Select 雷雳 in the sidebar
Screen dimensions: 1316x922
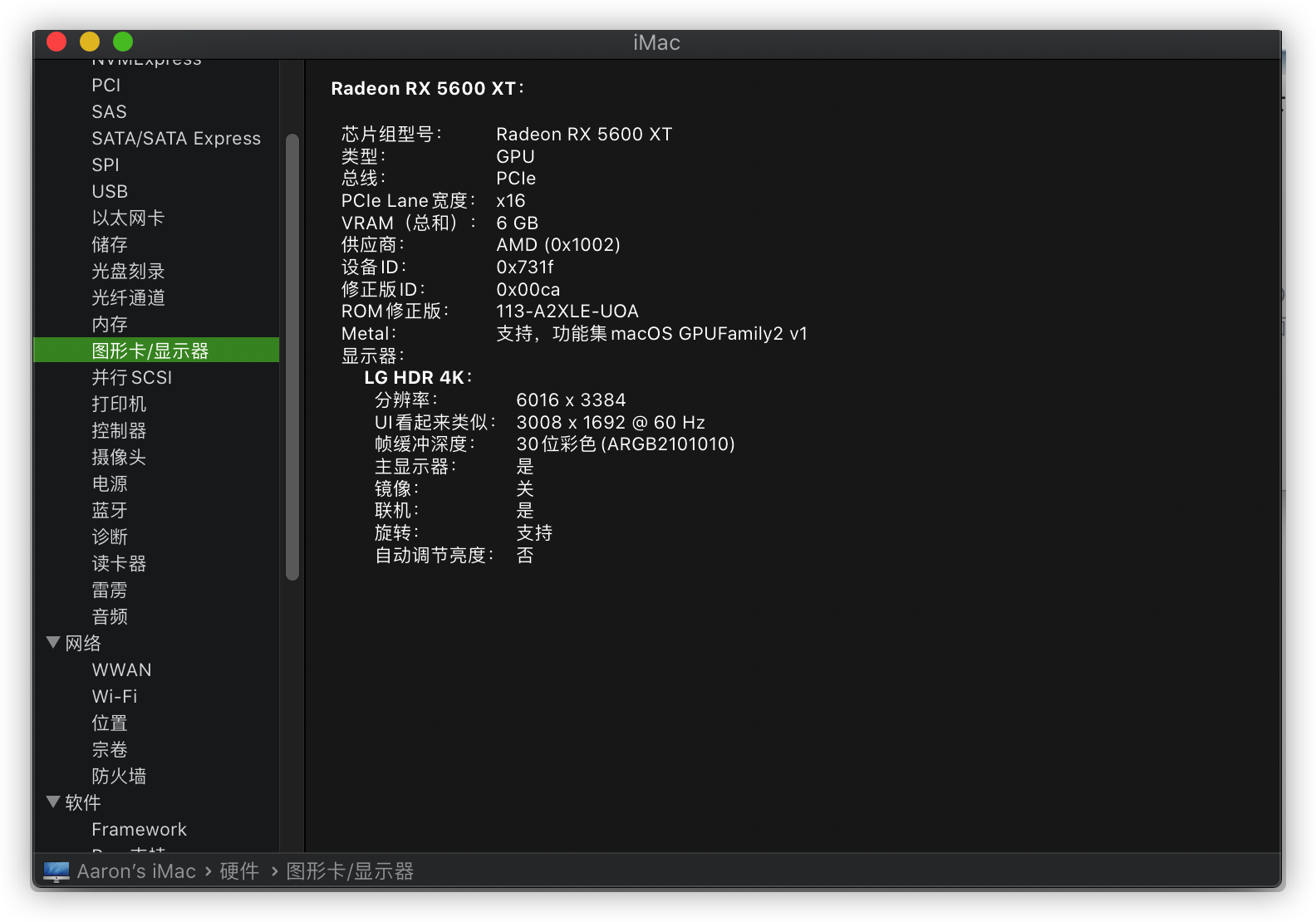pos(110,590)
